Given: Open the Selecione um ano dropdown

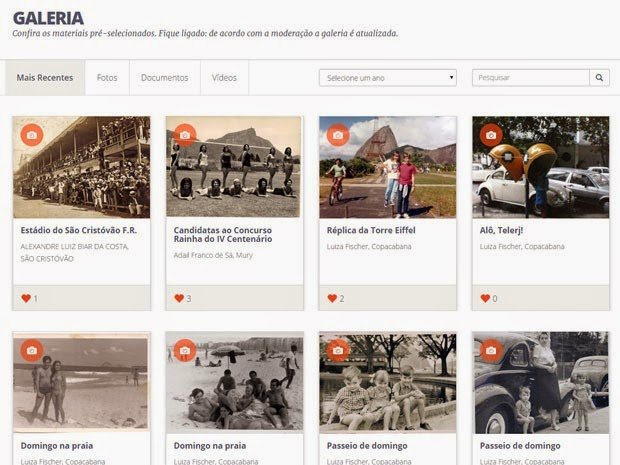Looking at the screenshot, I should tap(388, 78).
